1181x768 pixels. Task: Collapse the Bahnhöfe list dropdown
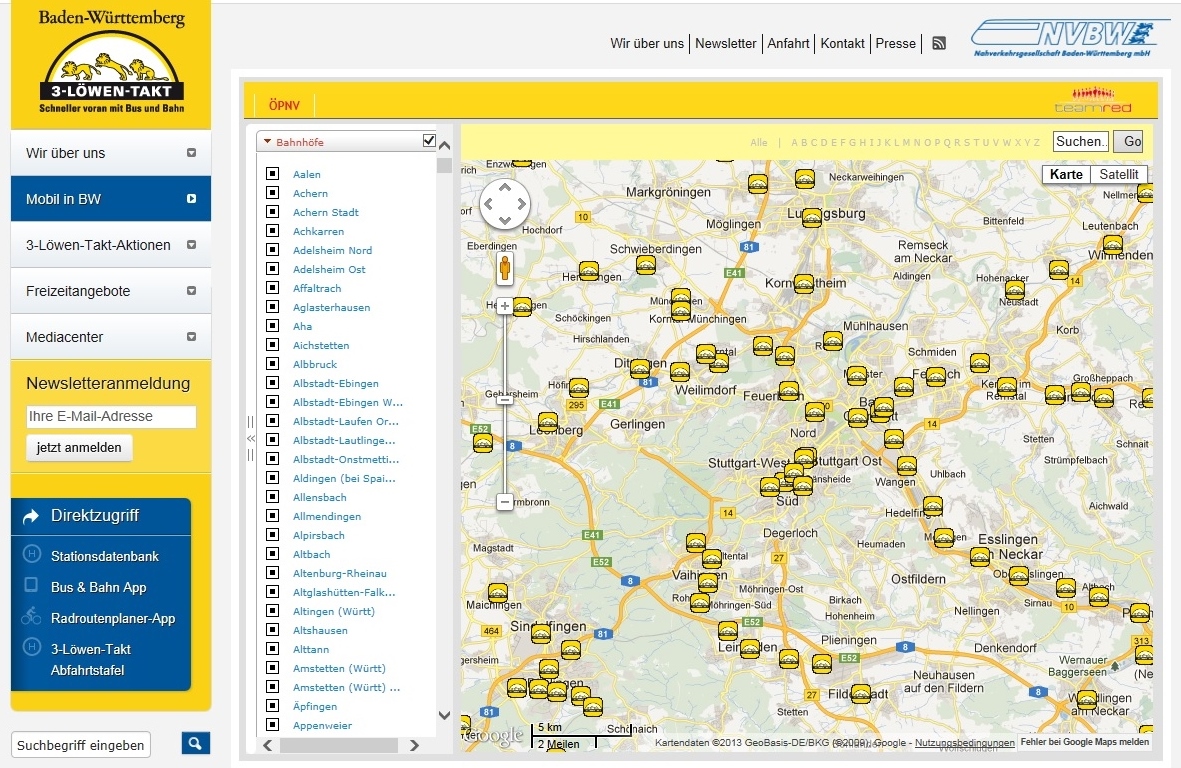[268, 142]
